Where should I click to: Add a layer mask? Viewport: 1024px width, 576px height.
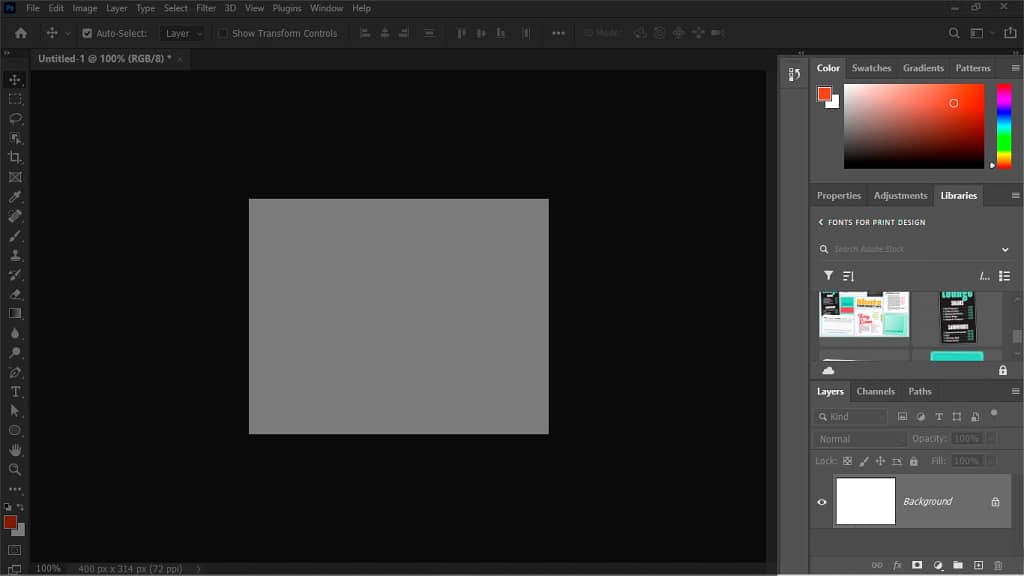click(x=917, y=565)
